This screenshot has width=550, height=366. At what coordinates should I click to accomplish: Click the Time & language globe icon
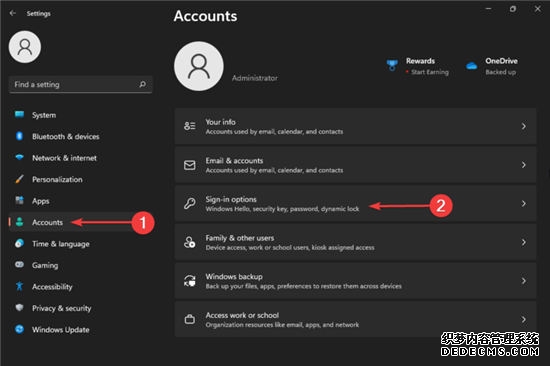pyautogui.click(x=19, y=243)
